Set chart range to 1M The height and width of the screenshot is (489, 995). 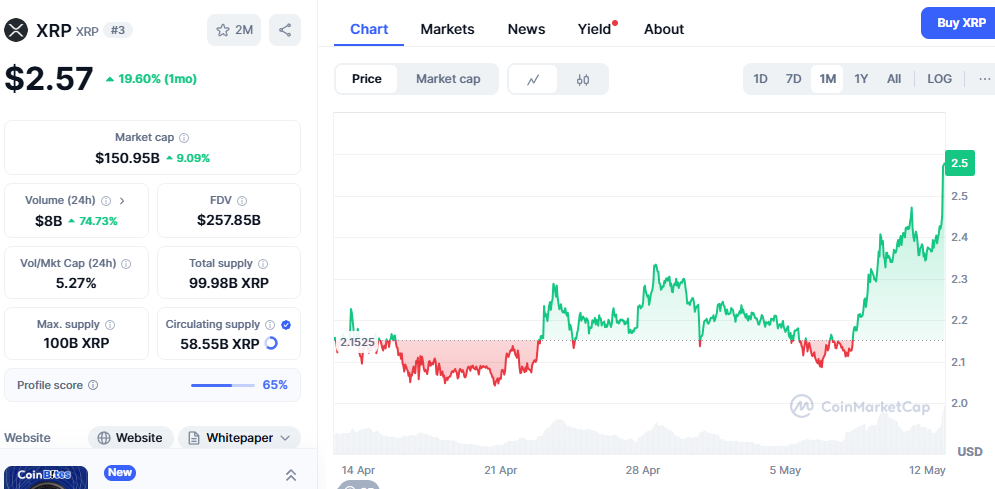pos(827,79)
